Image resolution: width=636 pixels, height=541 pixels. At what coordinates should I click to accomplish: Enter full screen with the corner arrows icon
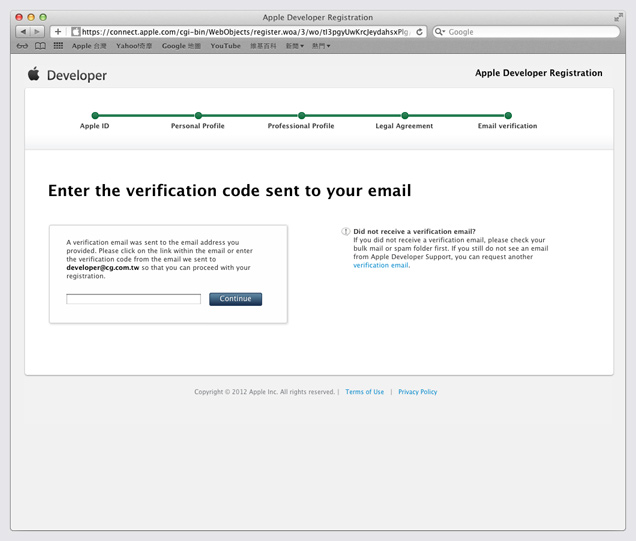[x=618, y=17]
